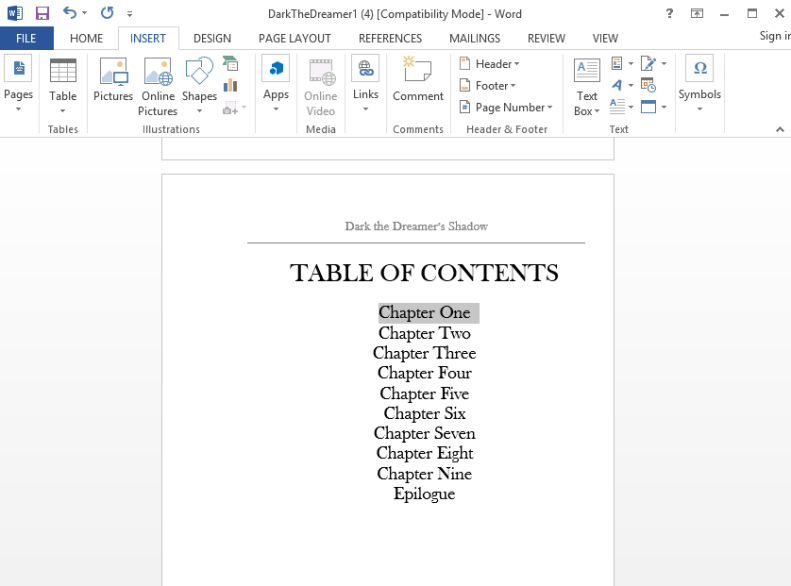This screenshot has height=586, width=791.
Task: Click the Sign in link
Action: coord(774,36)
